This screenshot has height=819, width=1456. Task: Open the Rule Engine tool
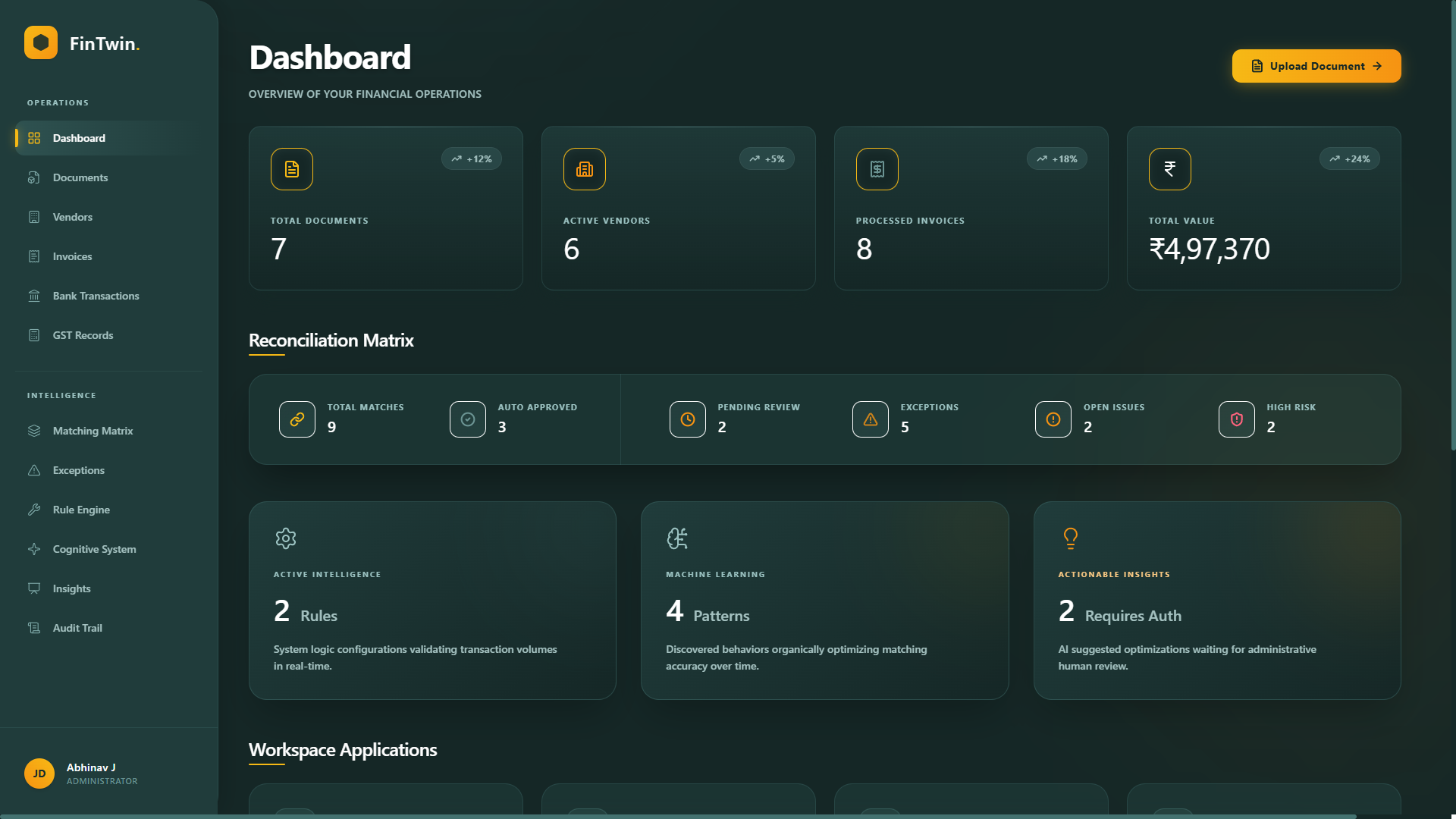pos(80,510)
